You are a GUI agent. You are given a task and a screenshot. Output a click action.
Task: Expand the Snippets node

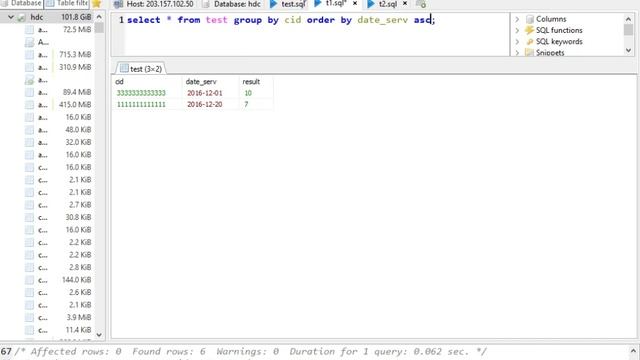click(x=517, y=53)
